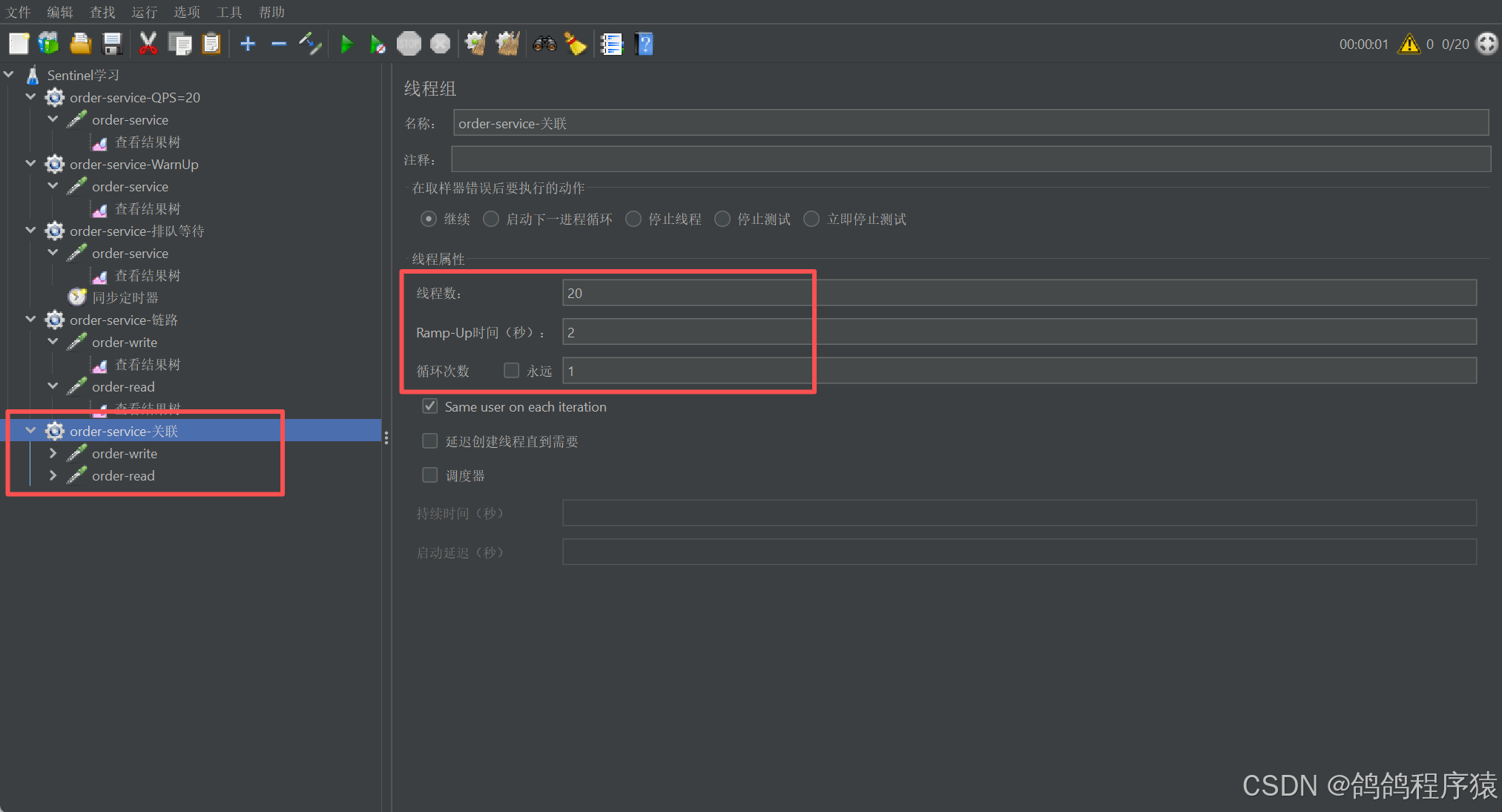Select the 停止线程 radio option

pos(633,219)
